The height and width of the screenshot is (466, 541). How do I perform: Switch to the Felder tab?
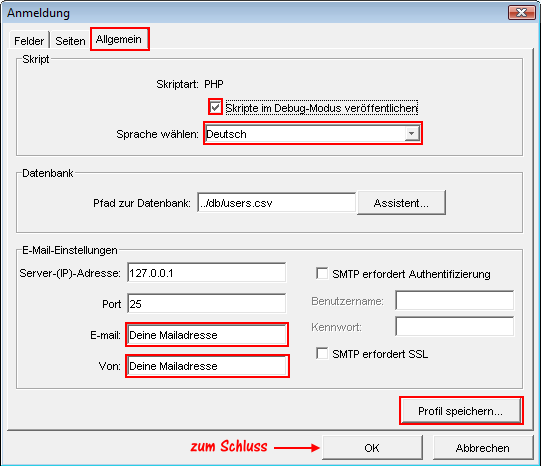click(29, 41)
